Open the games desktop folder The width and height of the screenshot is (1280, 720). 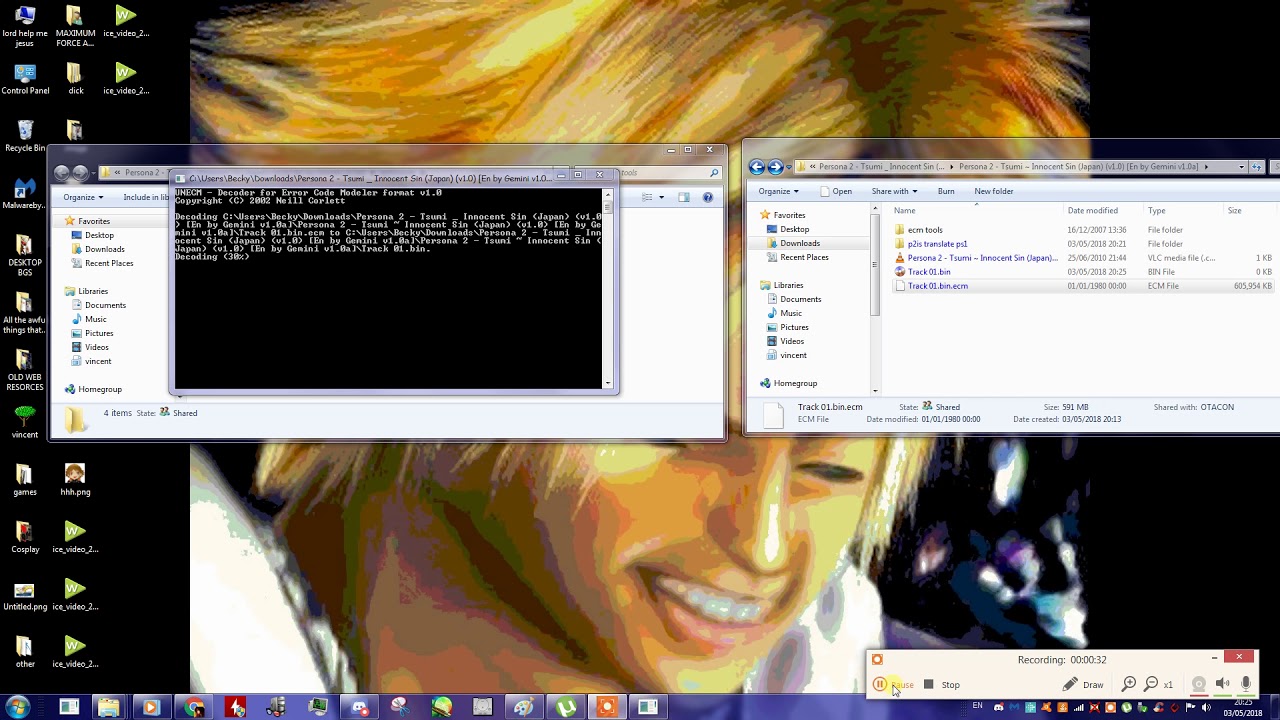25,480
